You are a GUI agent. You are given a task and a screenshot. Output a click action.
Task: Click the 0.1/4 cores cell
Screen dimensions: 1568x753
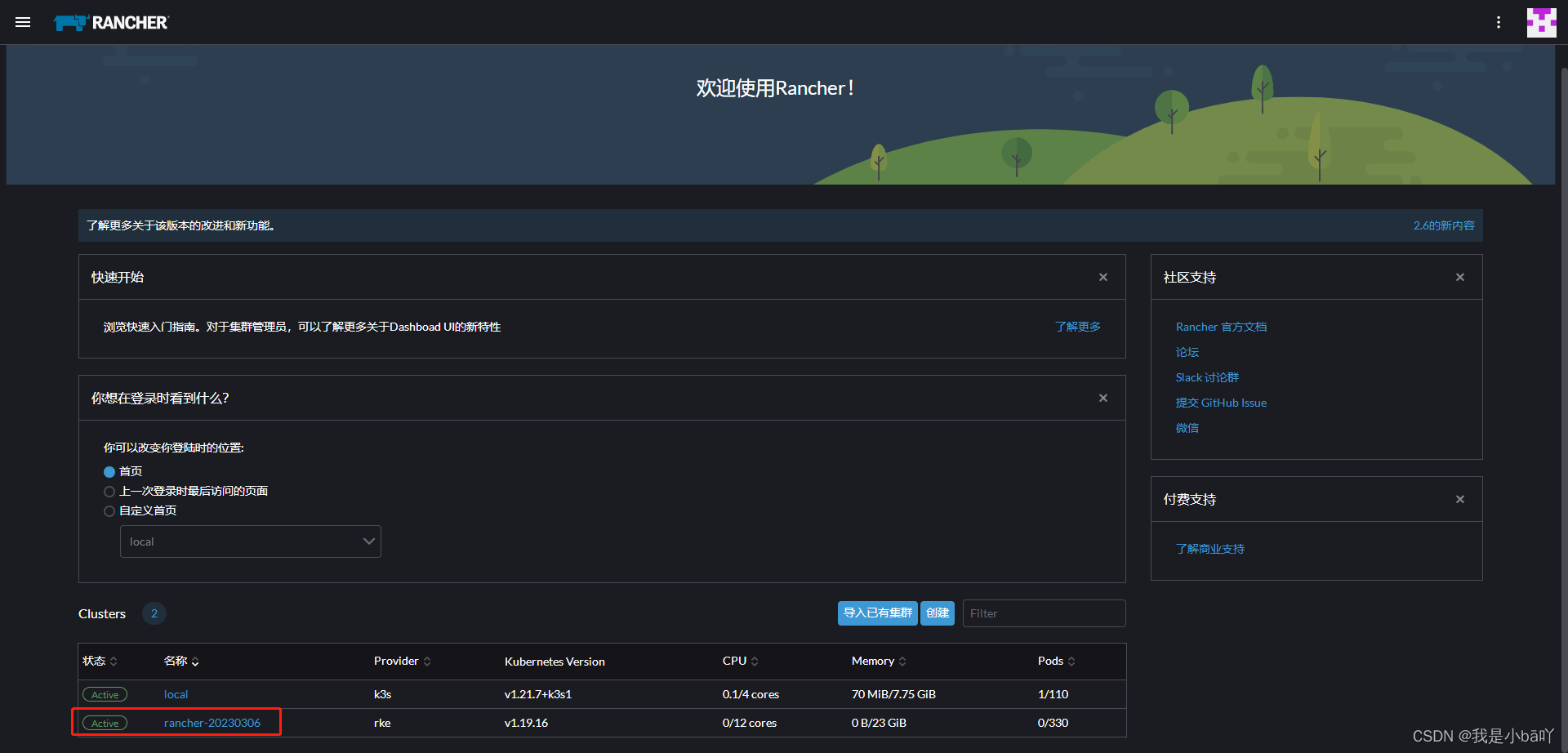(x=751, y=695)
